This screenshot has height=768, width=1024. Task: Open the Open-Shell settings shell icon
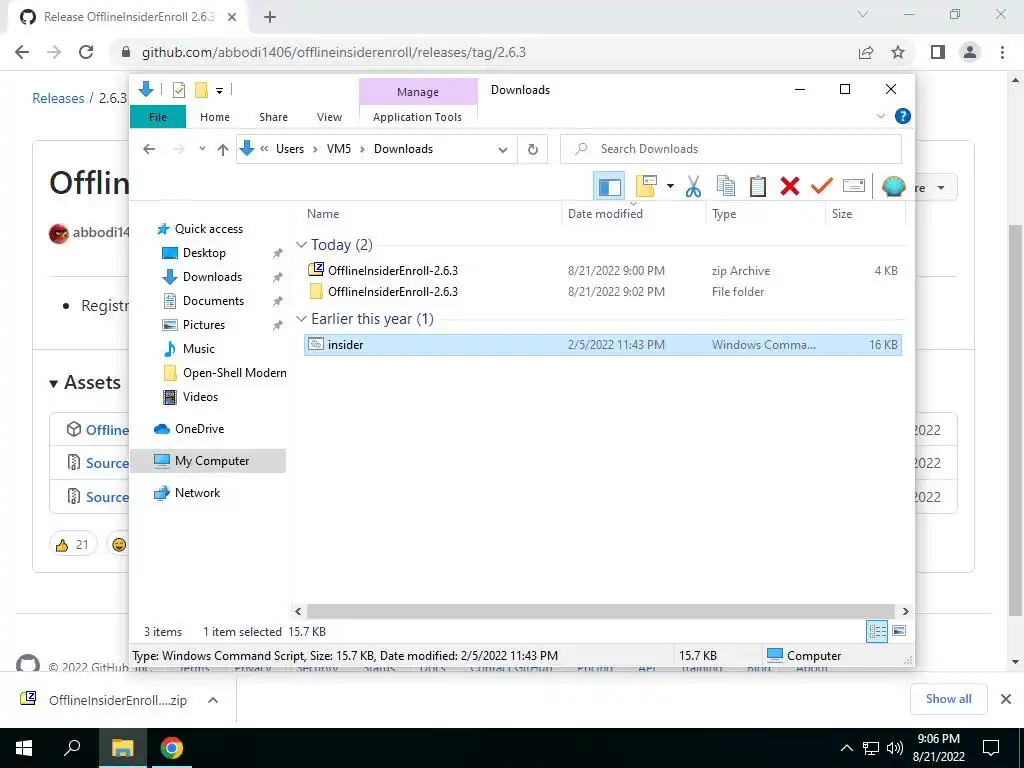tap(893, 187)
